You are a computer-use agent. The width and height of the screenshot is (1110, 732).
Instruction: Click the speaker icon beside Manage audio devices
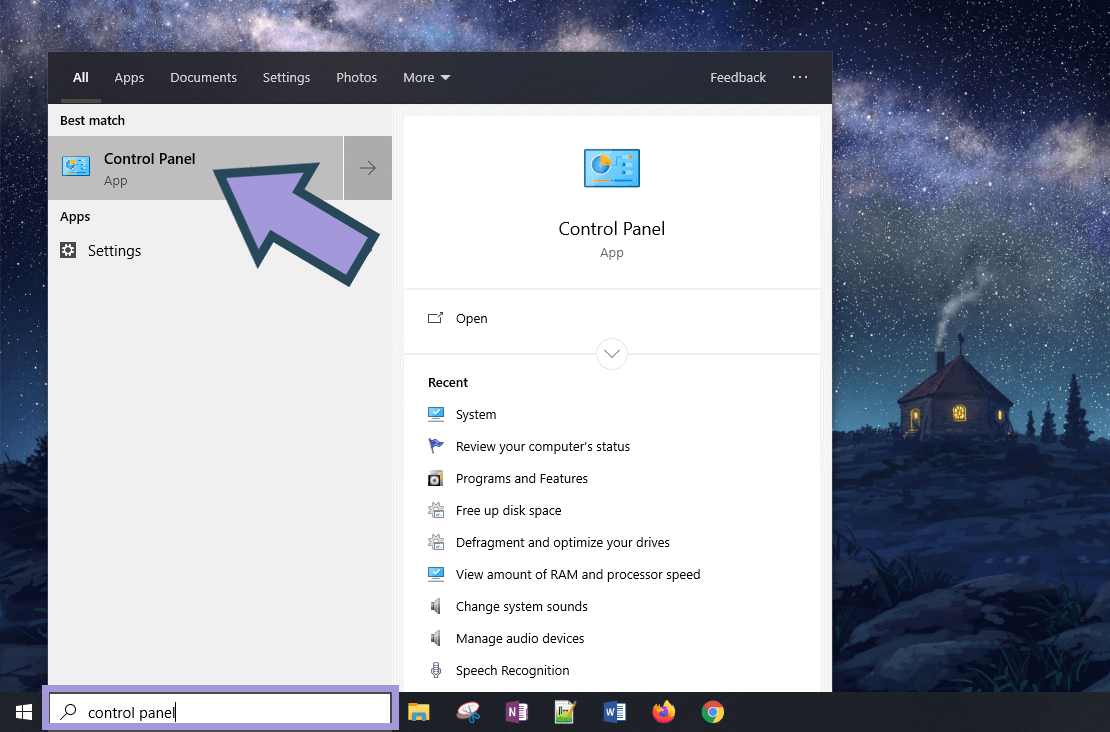[436, 639]
